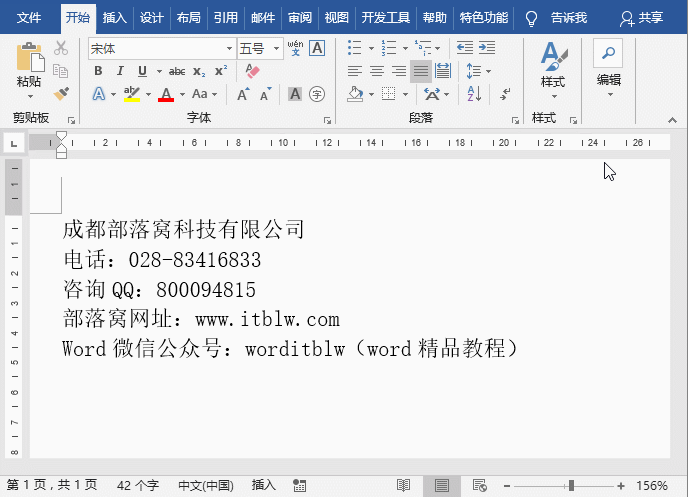Select the Format Painter brush

pos(61,93)
